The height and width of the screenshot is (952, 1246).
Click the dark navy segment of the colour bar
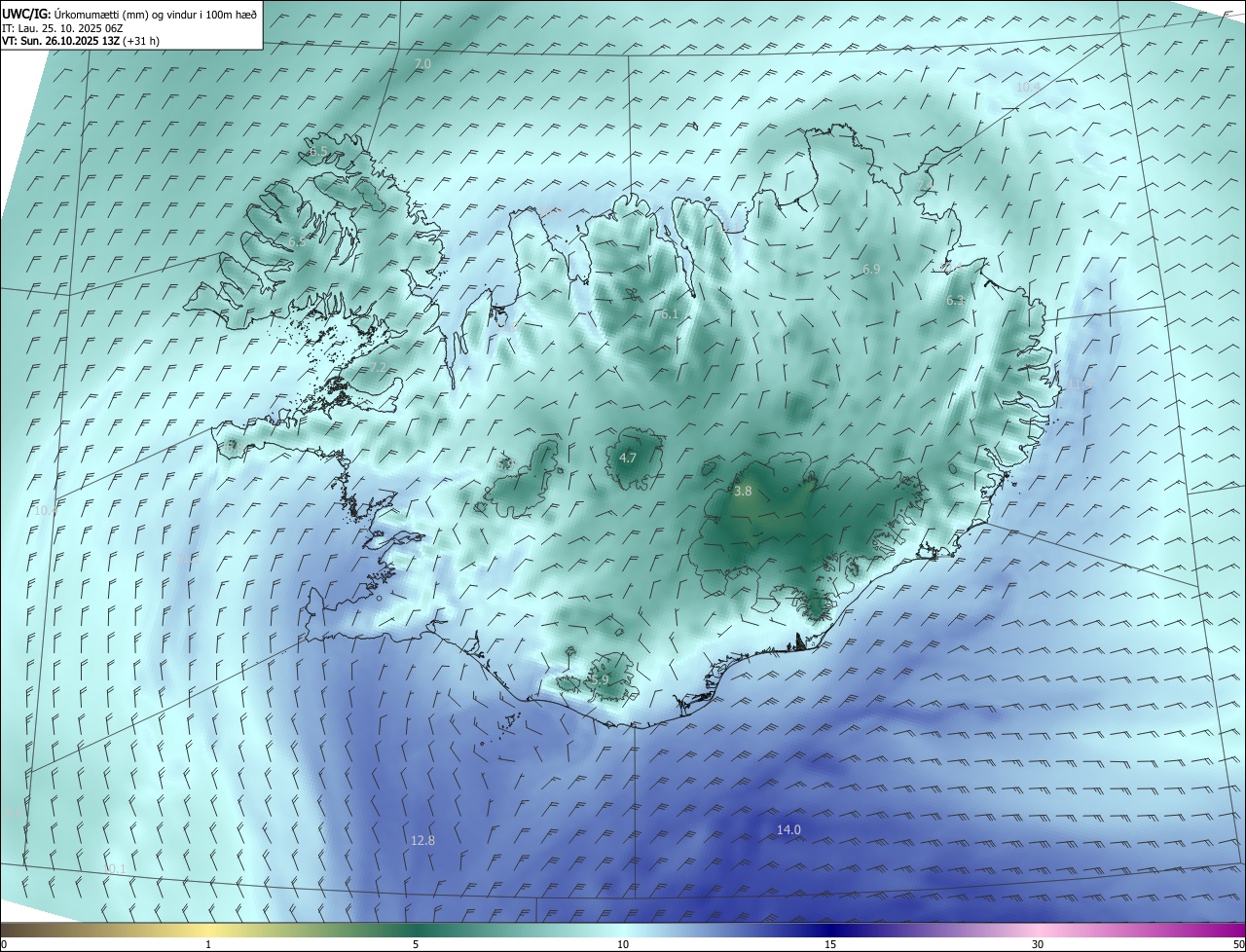click(x=830, y=930)
